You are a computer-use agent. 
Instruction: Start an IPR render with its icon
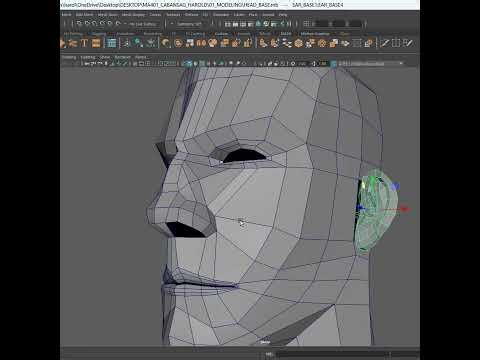point(243,24)
